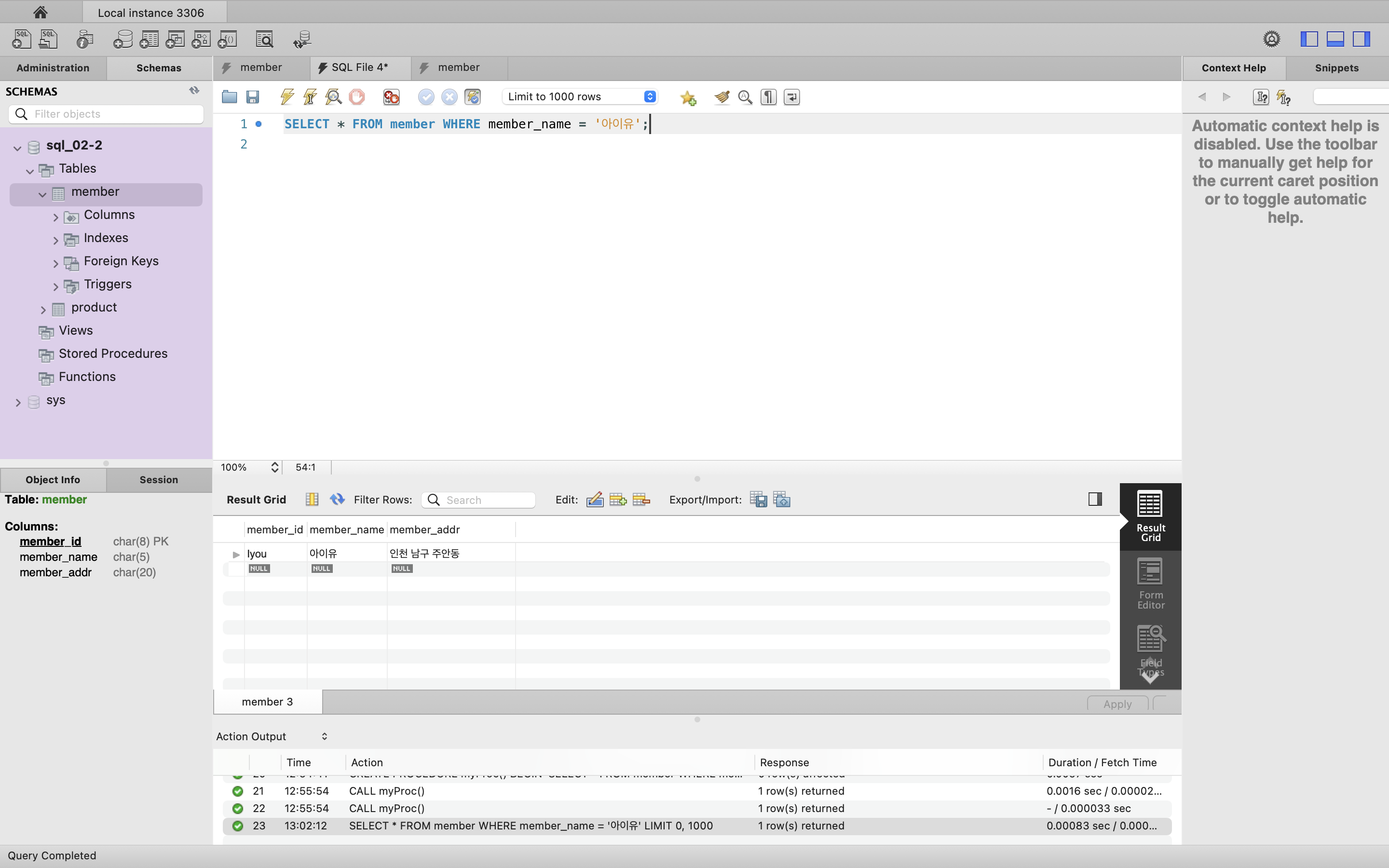The height and width of the screenshot is (868, 1389).
Task: Open the Snippets tab
Action: coord(1336,68)
